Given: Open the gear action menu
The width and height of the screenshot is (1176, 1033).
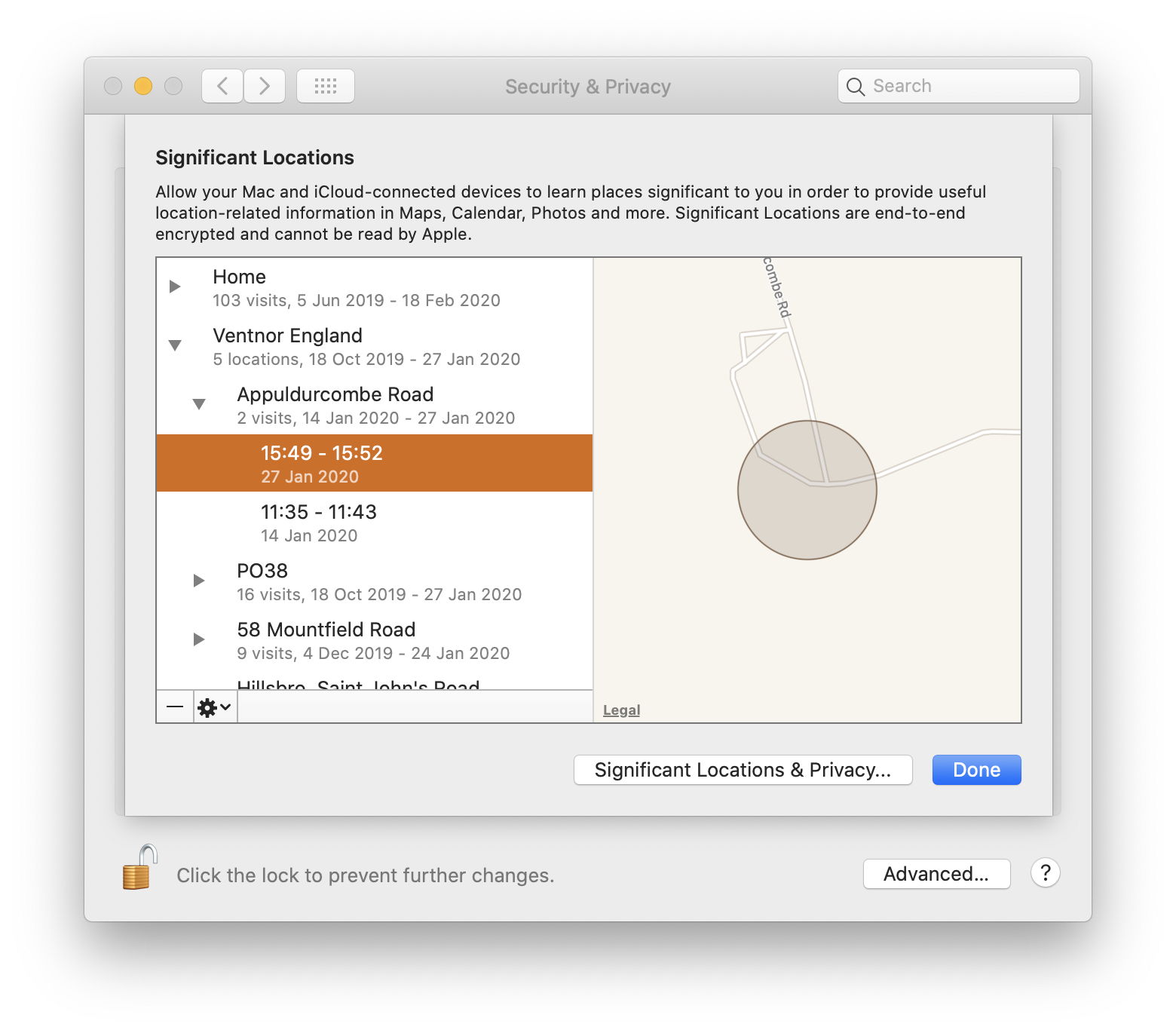Looking at the screenshot, I should 215,707.
